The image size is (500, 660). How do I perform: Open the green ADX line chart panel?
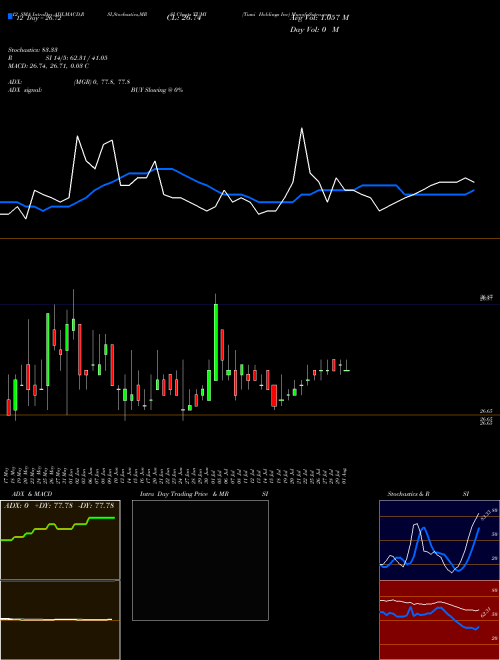pyautogui.click(x=60, y=540)
